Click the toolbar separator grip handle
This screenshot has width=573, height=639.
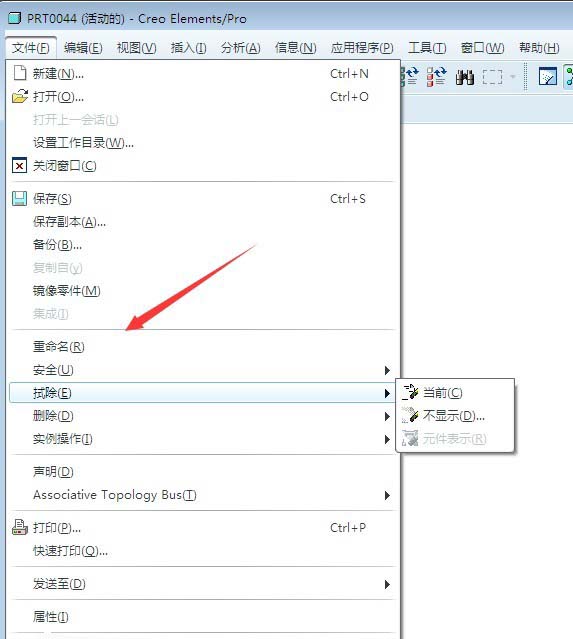click(x=526, y=77)
